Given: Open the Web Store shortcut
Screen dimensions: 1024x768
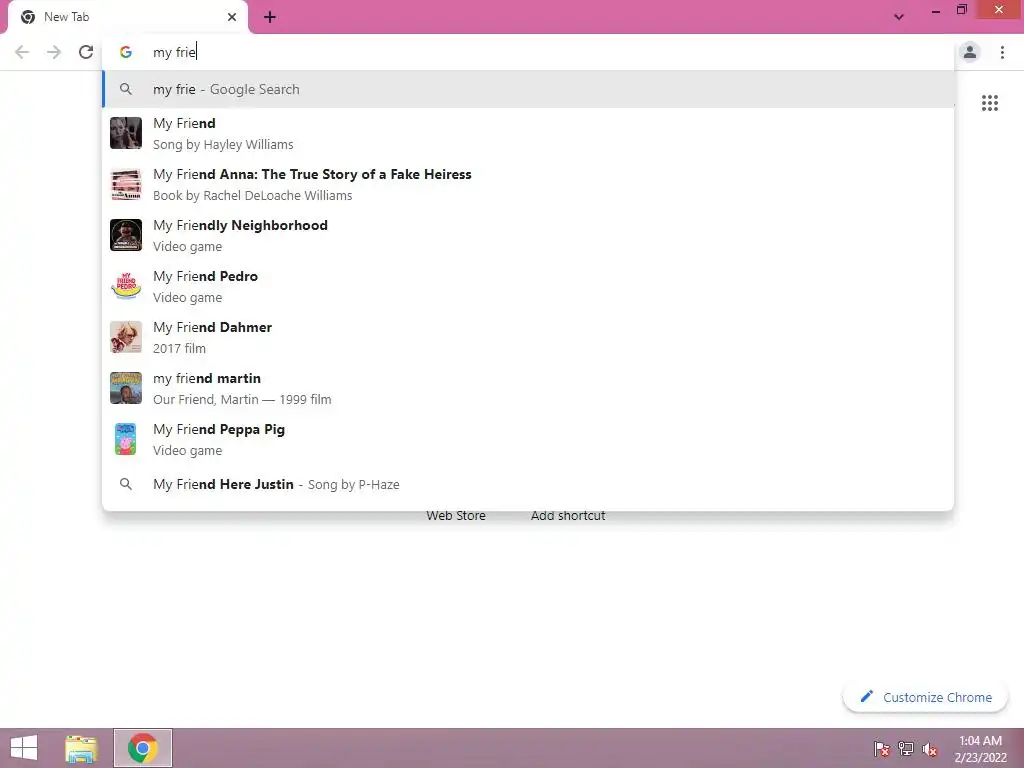Looking at the screenshot, I should click(x=456, y=515).
